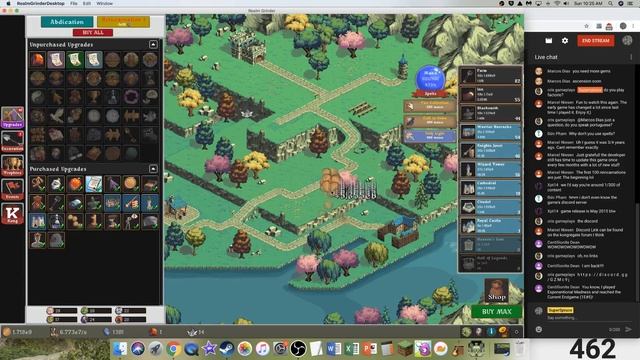The height and width of the screenshot is (360, 640).
Task: Open Steam from the dock
Action: pos(227,349)
